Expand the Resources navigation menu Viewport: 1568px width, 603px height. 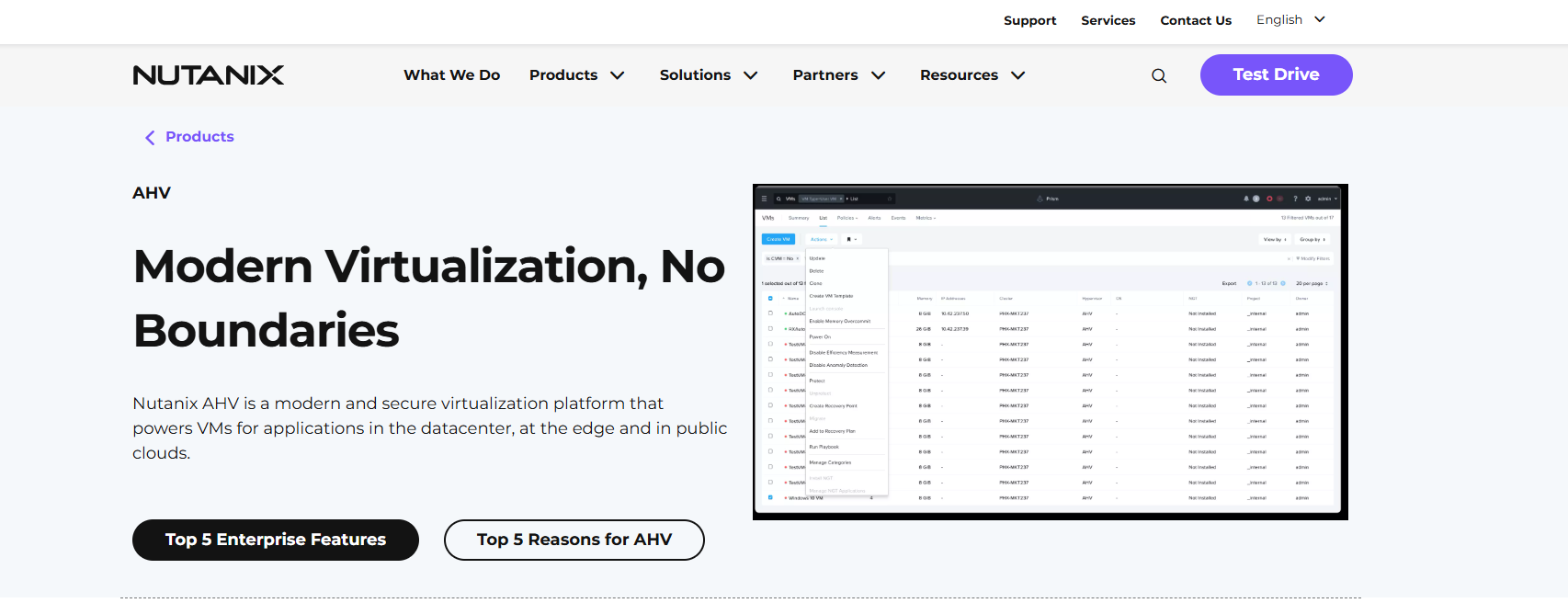click(972, 75)
